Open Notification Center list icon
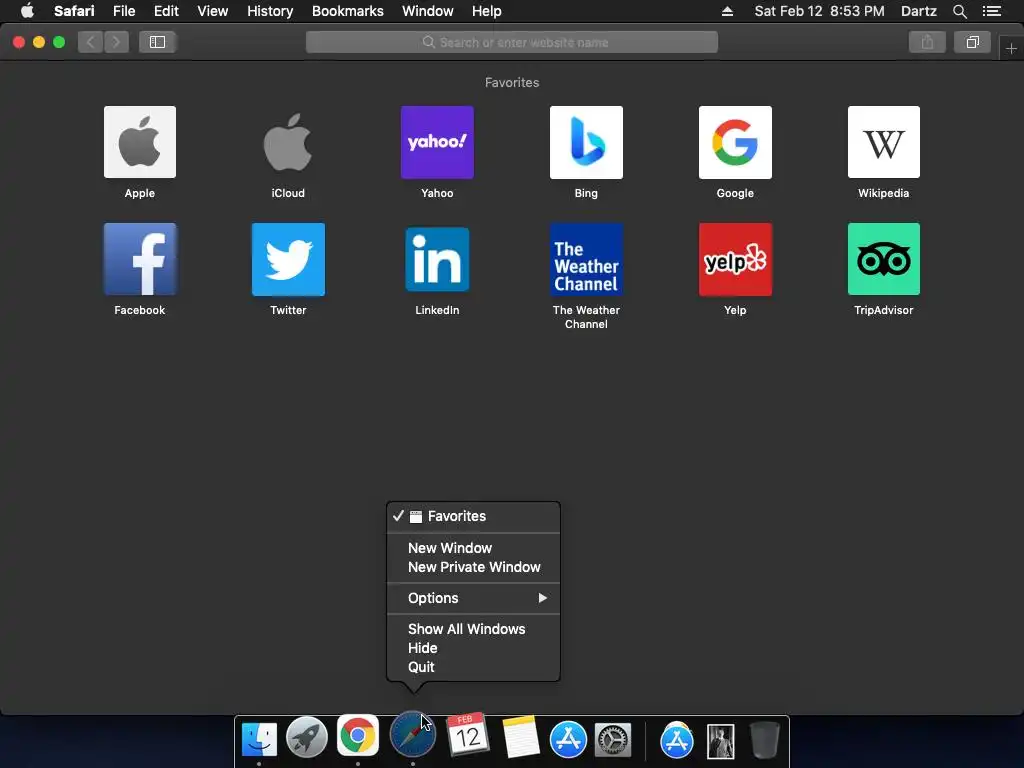The height and width of the screenshot is (768, 1024). (991, 11)
